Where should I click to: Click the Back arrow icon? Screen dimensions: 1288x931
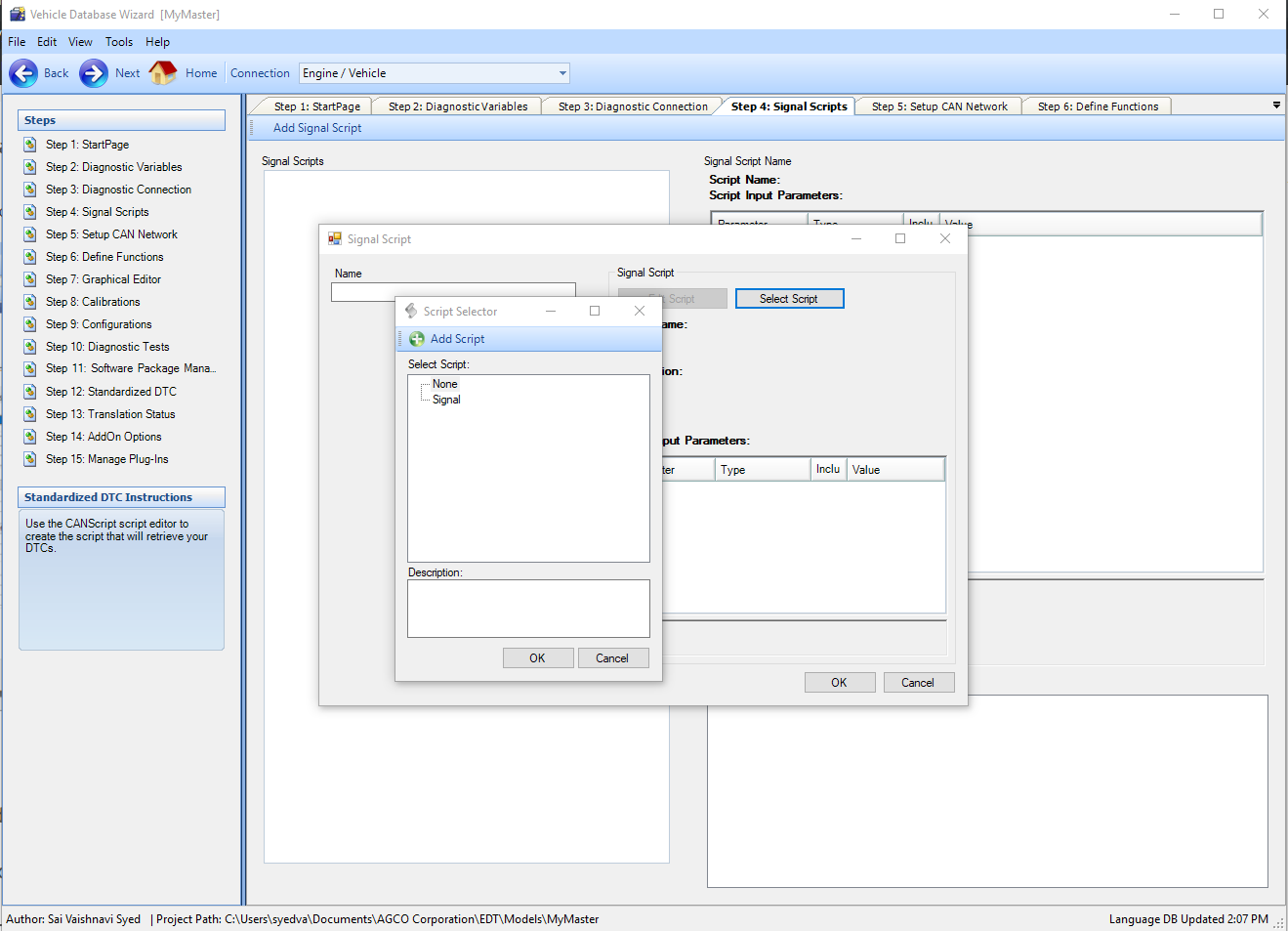point(23,73)
